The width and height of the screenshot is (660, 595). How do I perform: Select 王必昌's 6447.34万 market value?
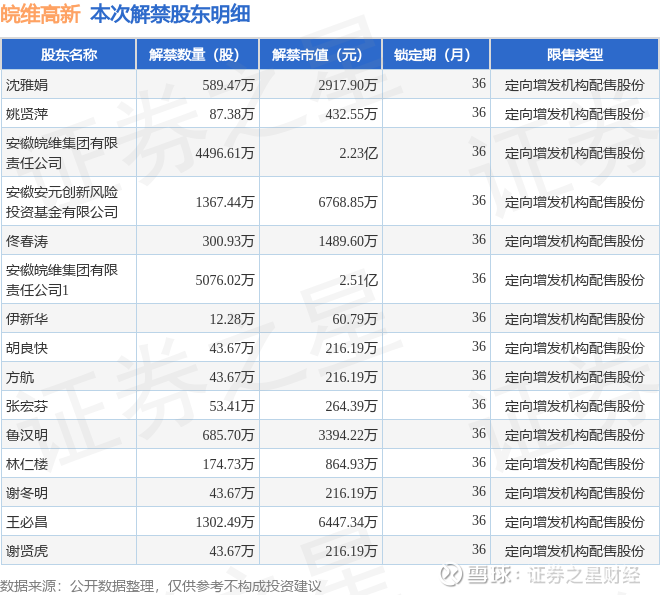[x=348, y=522]
